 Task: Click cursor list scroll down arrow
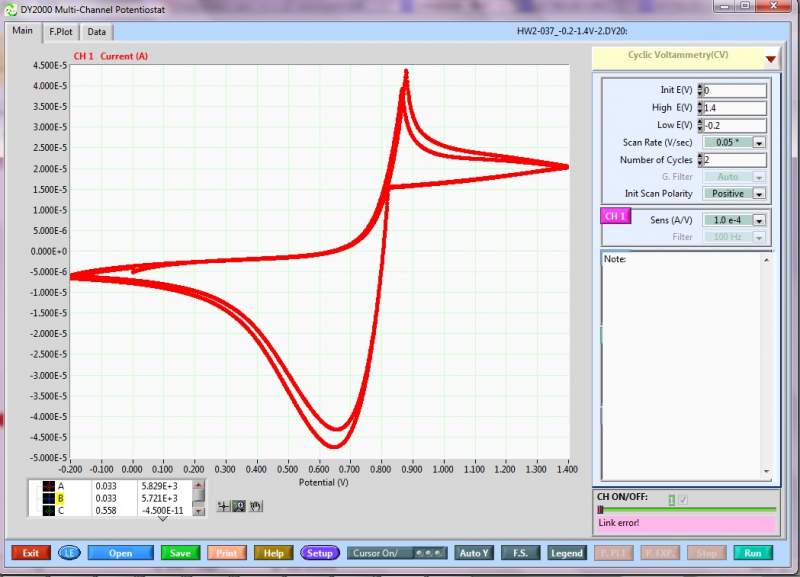coord(199,511)
